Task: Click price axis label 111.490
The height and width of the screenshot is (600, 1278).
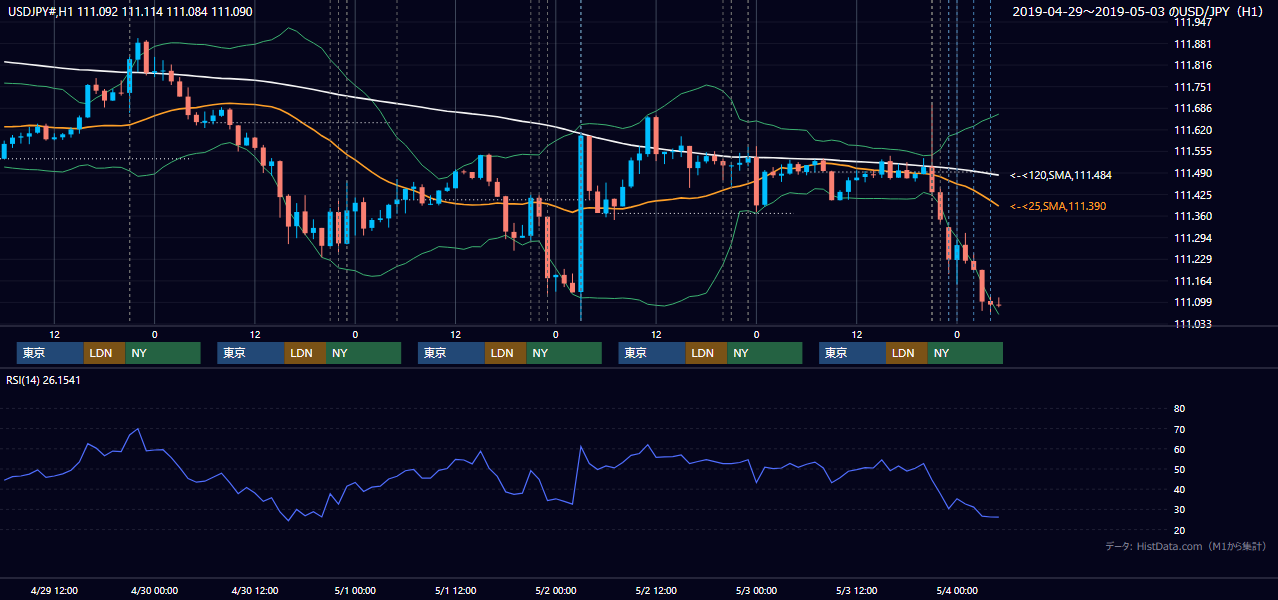Action: click(1192, 173)
